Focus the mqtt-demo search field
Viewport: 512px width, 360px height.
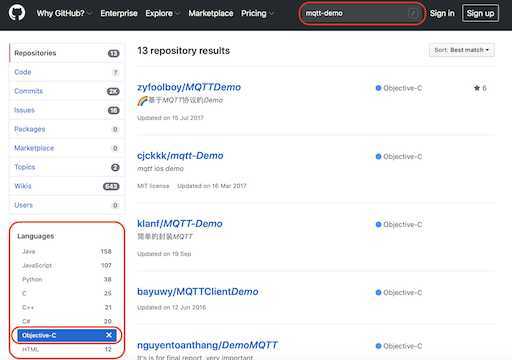pos(362,13)
